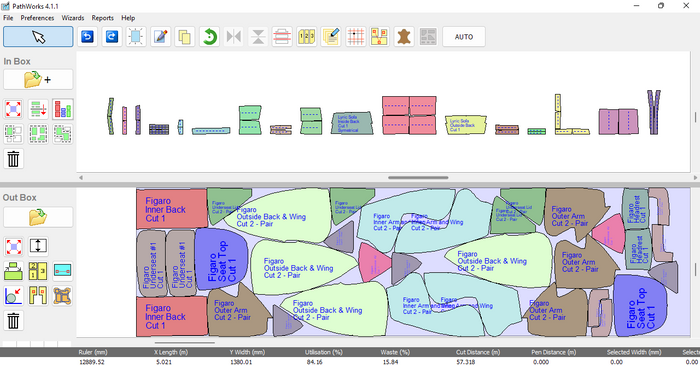Open the Wizards menu
Viewport: 700px width, 366px height.
[73, 18]
